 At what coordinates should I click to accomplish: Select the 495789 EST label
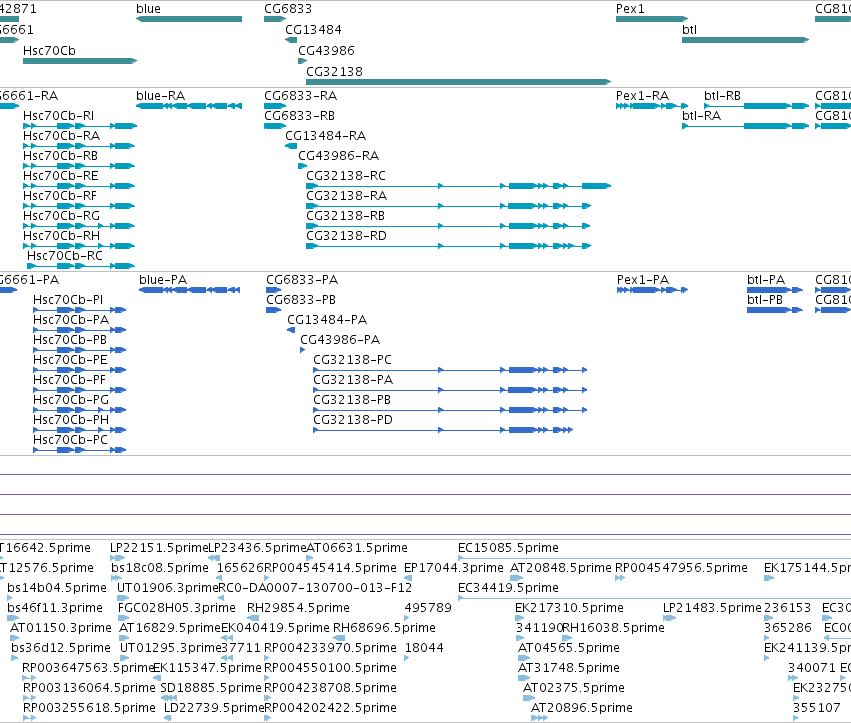[x=428, y=608]
